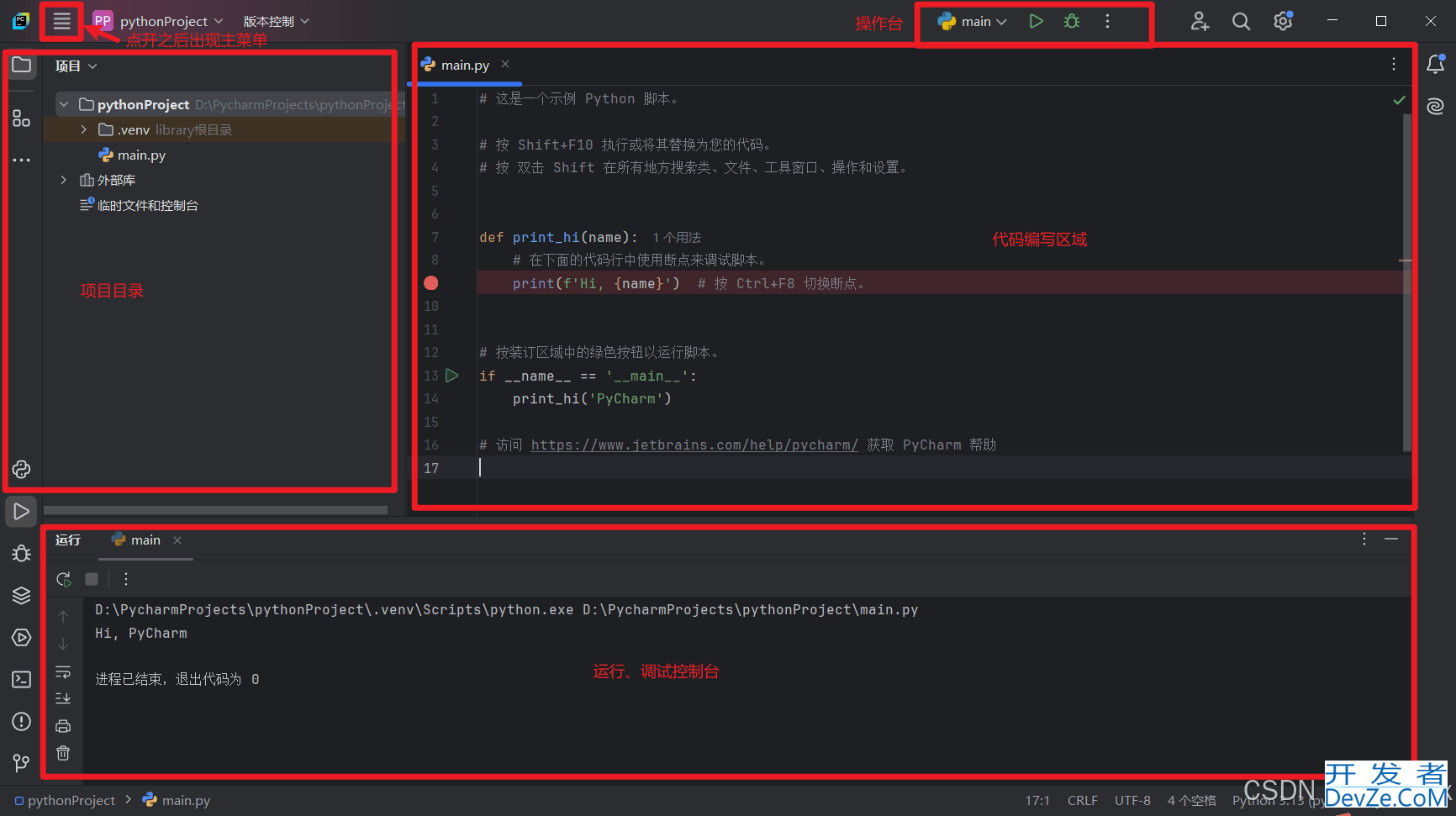Open 项目 view selector dropdown
Image resolution: width=1456 pixels, height=816 pixels.
pos(76,66)
